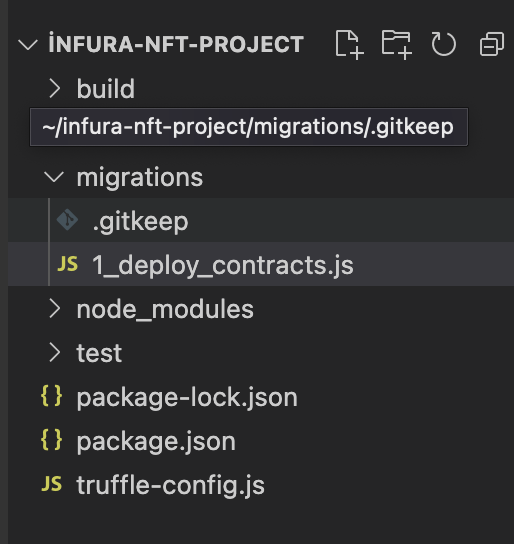Screen dimensions: 514x544
Task: Expand the test folder chevron
Action: click(x=55, y=352)
